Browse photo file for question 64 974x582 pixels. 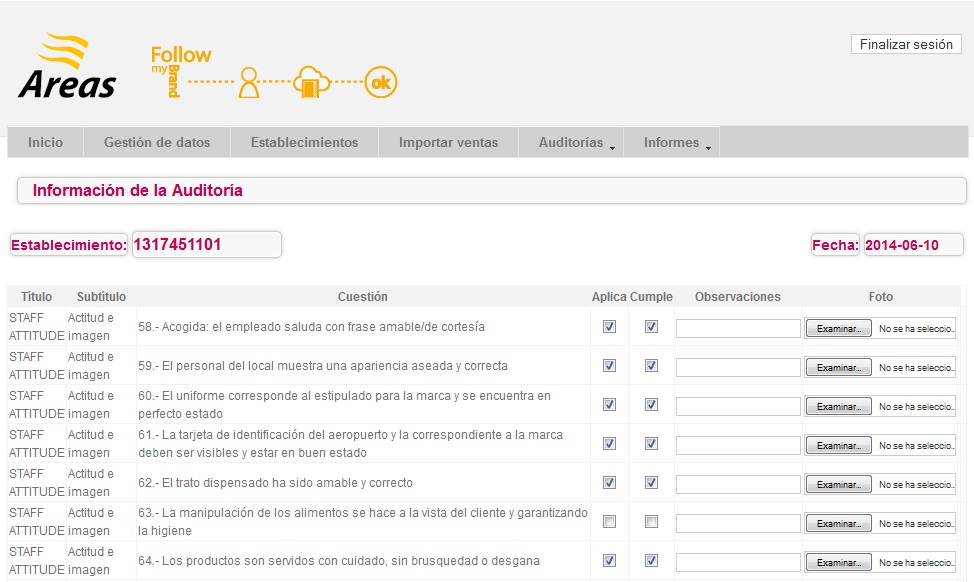pos(838,562)
